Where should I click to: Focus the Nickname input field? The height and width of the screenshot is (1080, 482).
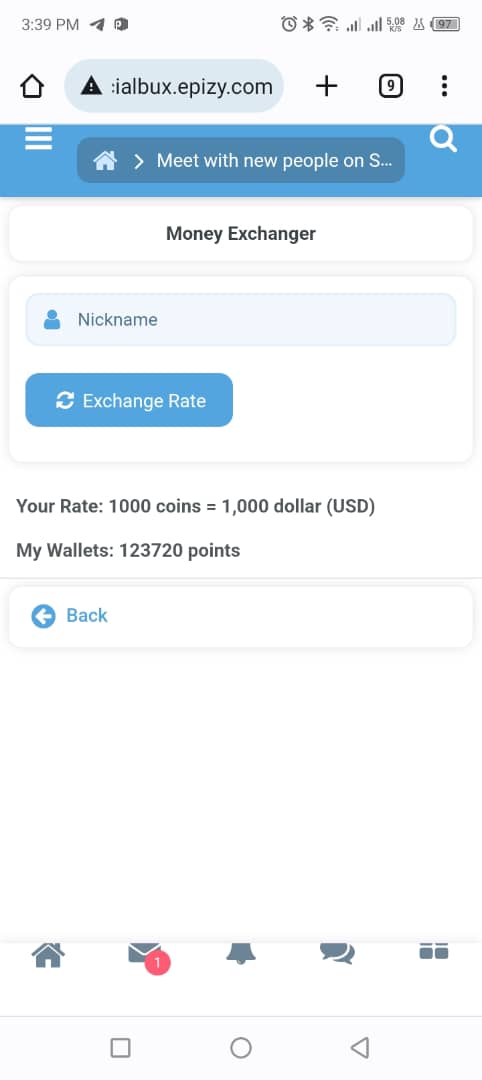[241, 320]
